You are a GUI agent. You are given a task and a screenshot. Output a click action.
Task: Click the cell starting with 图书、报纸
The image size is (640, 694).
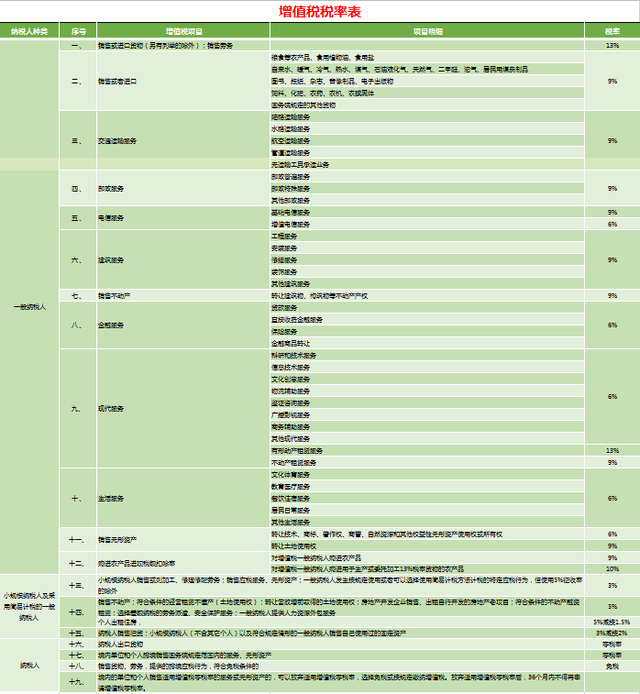pyautogui.click(x=428, y=81)
